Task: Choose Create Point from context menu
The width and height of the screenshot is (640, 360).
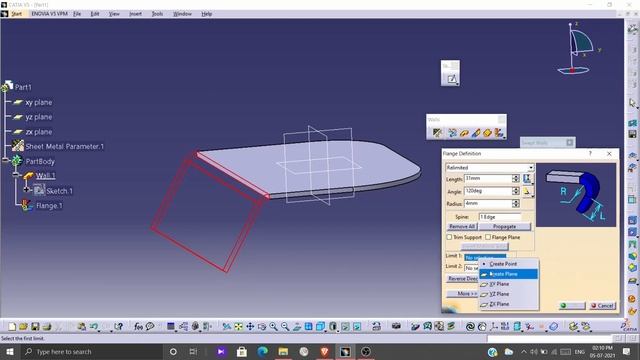Action: pos(509,264)
